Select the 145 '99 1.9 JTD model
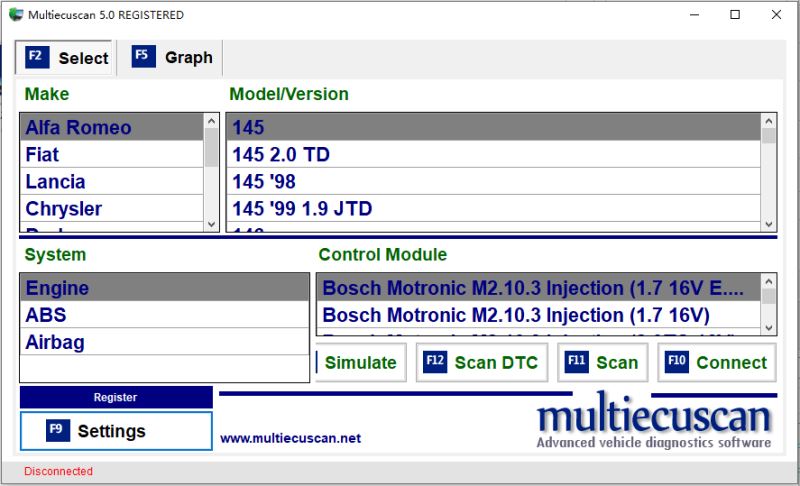Image resolution: width=800 pixels, height=486 pixels. click(493, 209)
